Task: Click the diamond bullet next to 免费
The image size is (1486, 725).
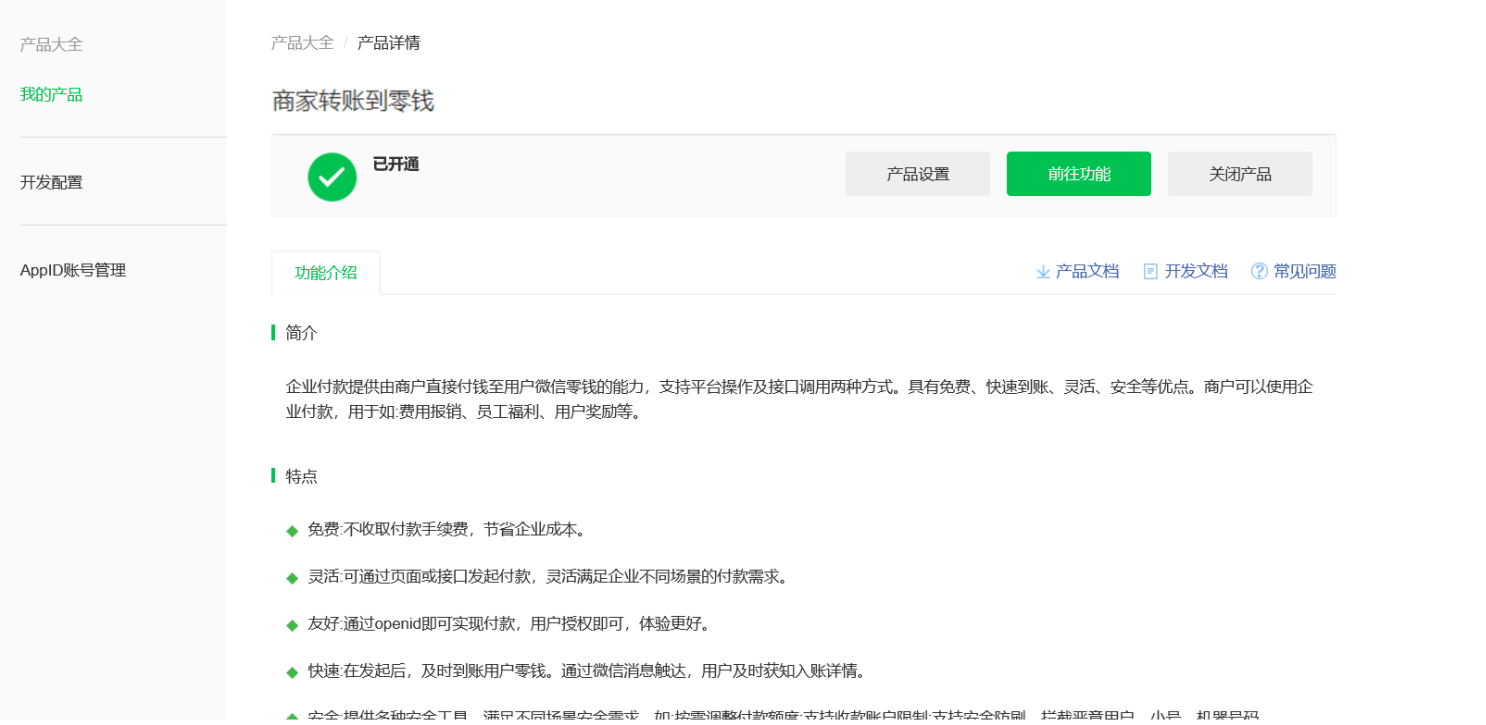Action: [x=292, y=531]
